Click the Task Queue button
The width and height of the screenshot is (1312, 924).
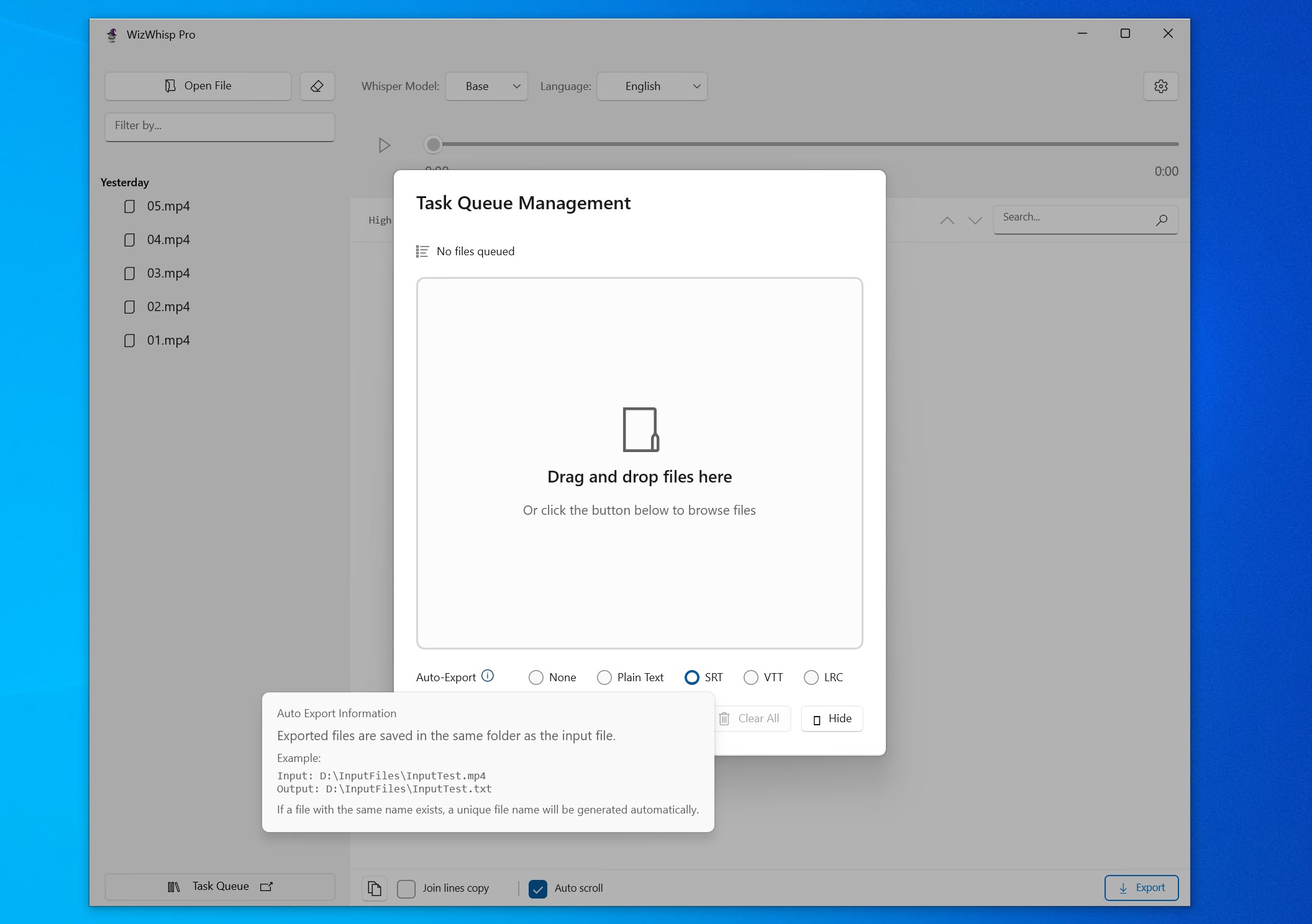point(220,887)
